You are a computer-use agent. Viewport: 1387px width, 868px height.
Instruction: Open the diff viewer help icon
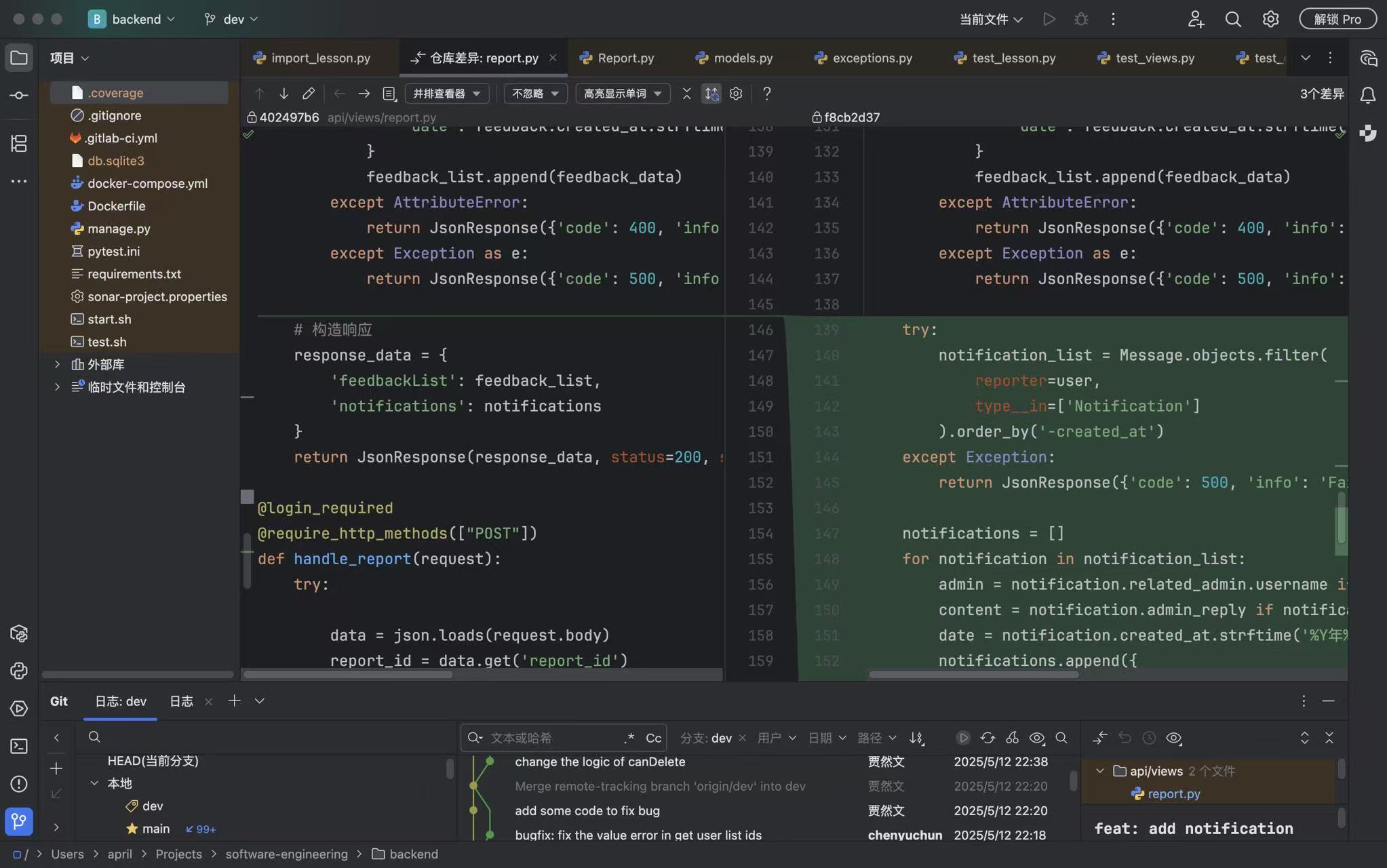coord(766,94)
